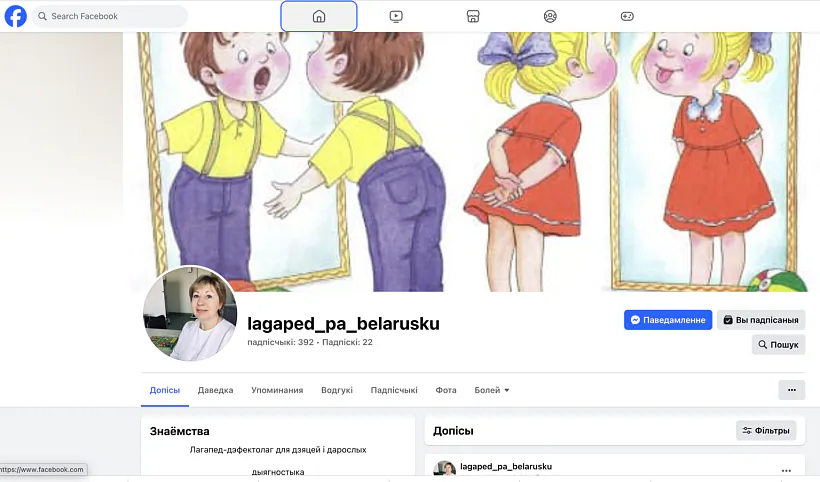Expand the Болей dropdown tab

[492, 390]
